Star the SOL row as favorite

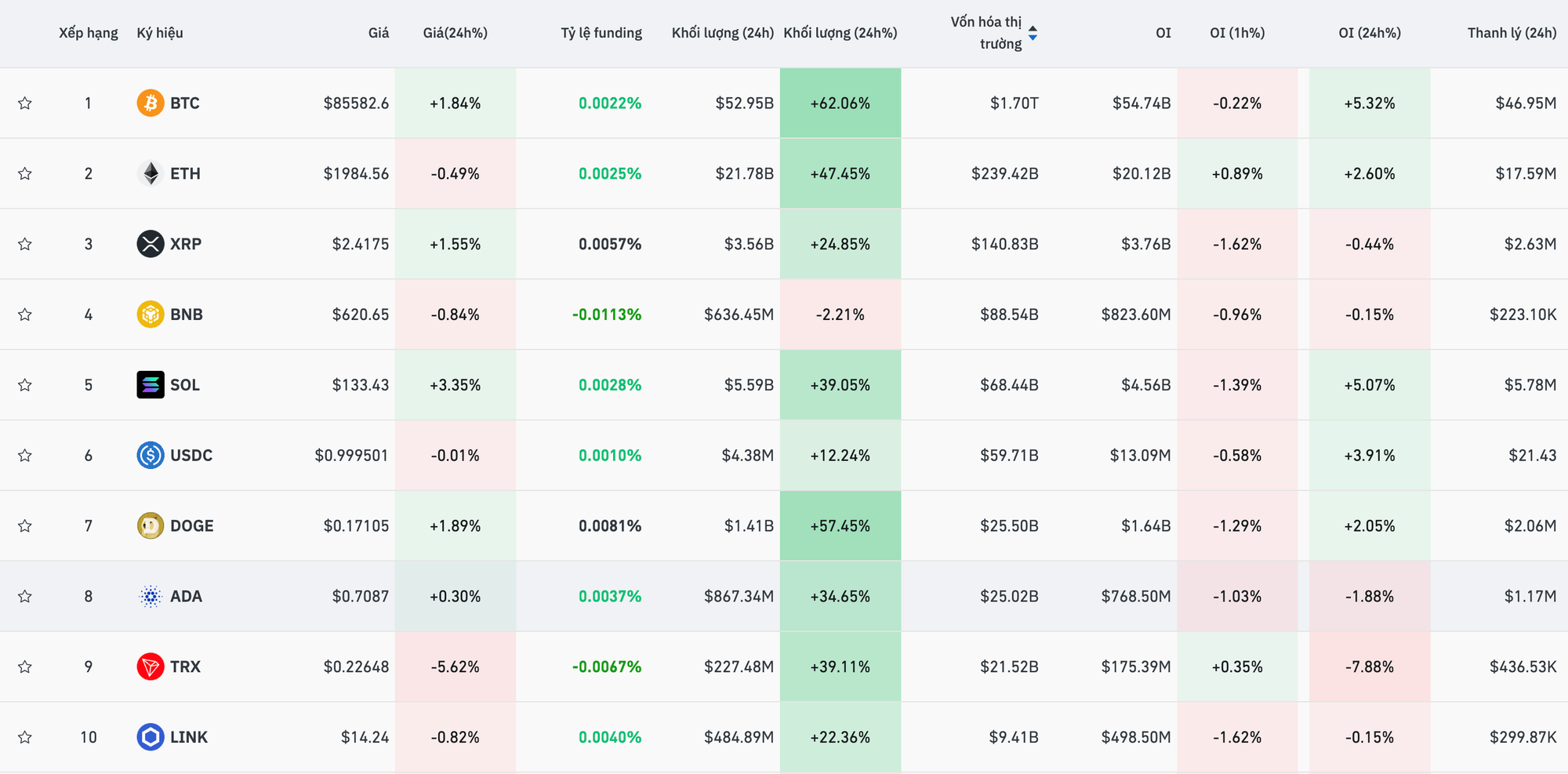click(x=25, y=385)
